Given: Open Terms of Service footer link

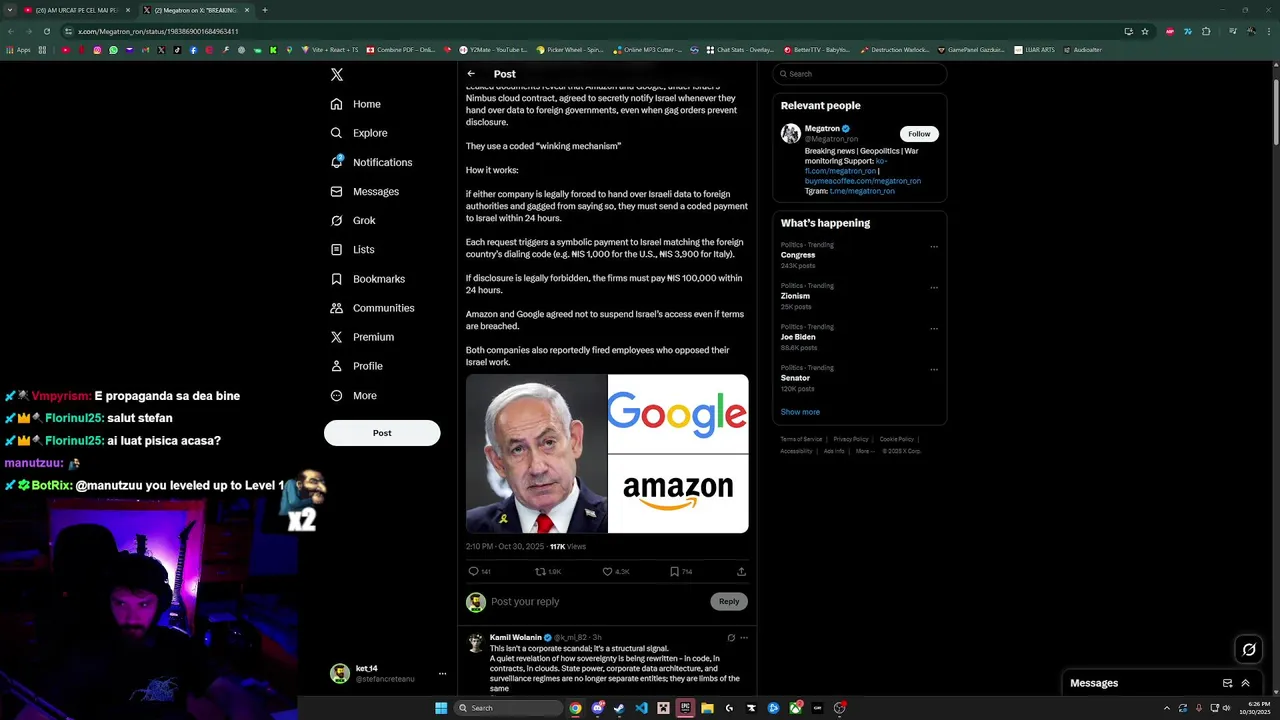Looking at the screenshot, I should [801, 439].
